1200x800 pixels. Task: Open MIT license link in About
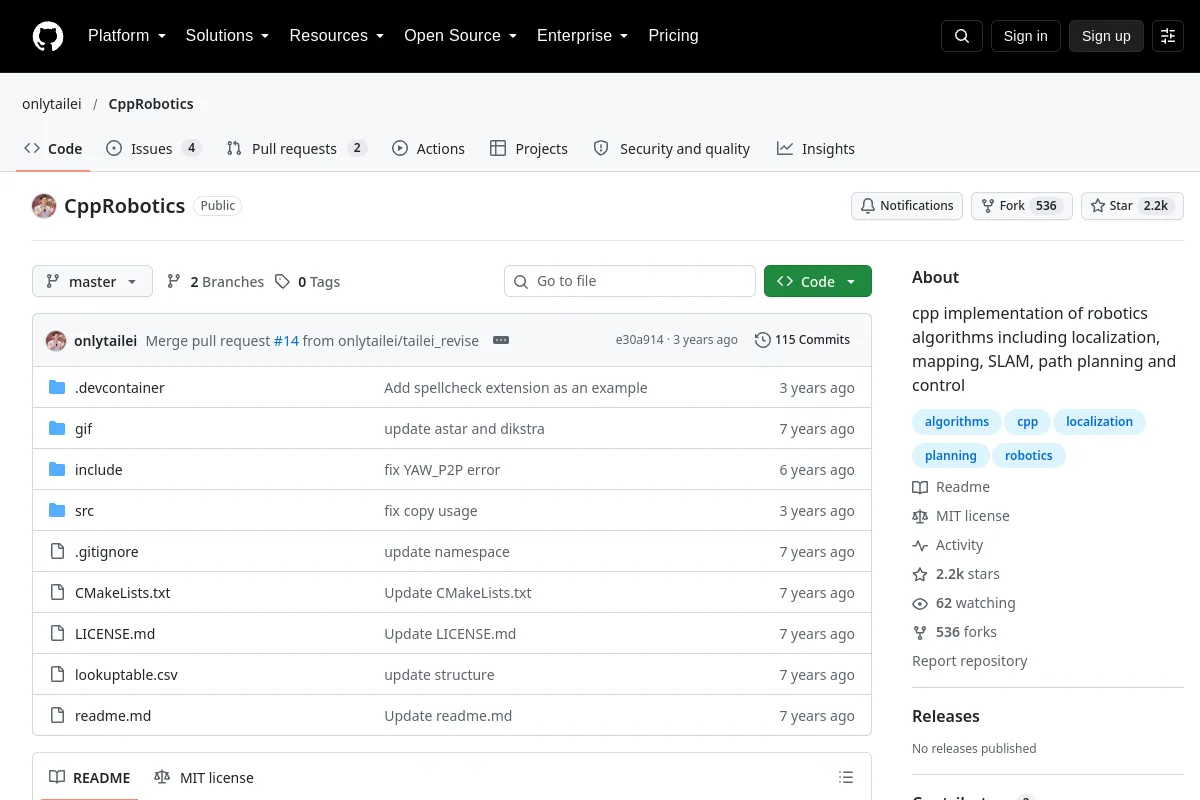(961, 516)
